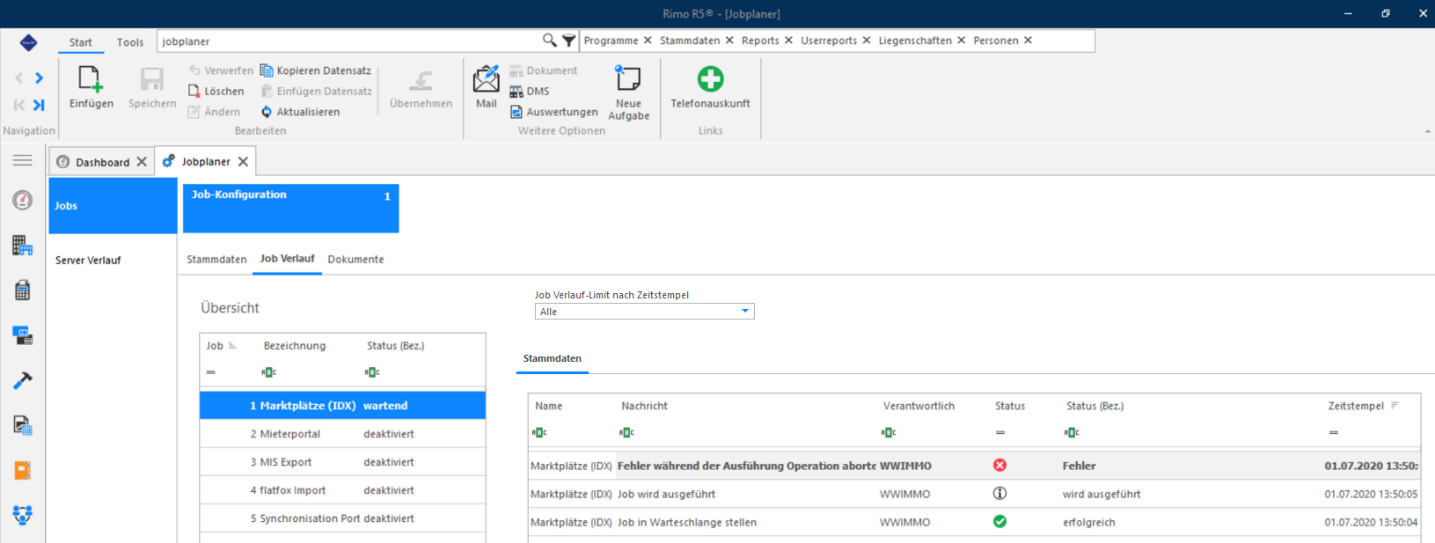Open the calculator sidebar icon
The height and width of the screenshot is (543, 1435).
[x=22, y=290]
